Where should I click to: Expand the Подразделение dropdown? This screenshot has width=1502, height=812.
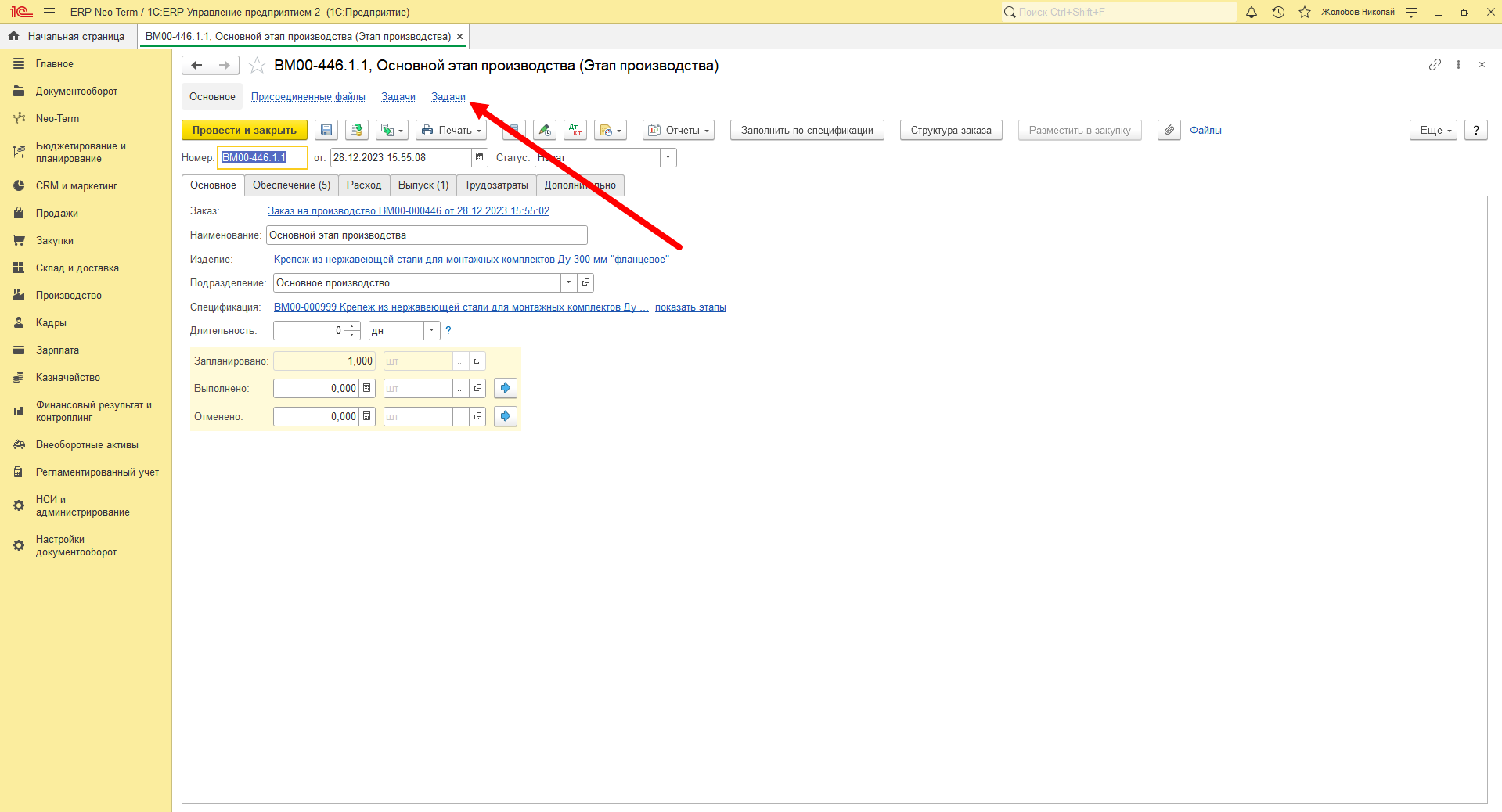click(x=569, y=282)
